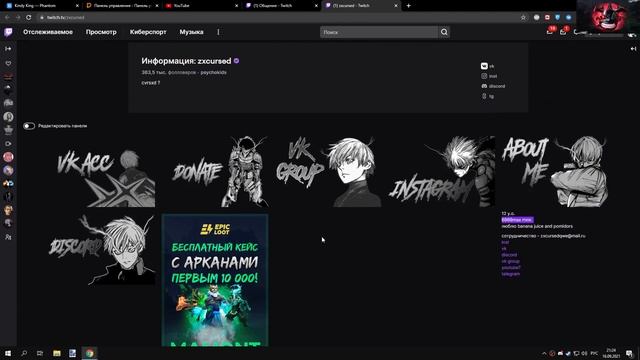Open File Explorer from taskbar
640x360 pixels.
pos(57,353)
